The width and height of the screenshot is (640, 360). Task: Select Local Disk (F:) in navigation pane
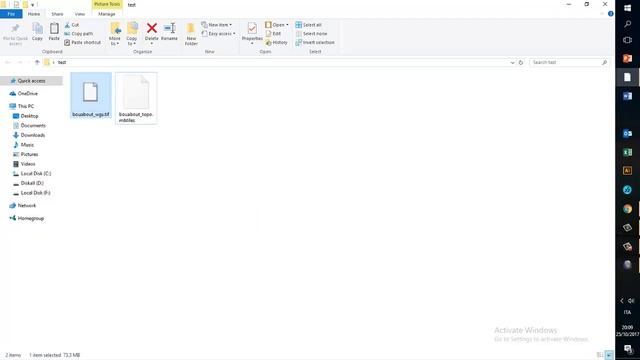click(x=36, y=193)
